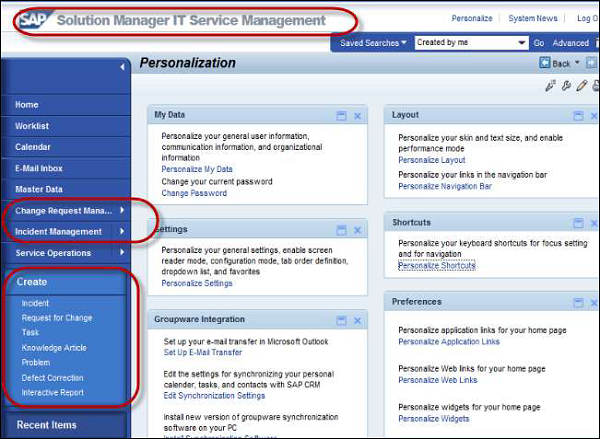Expand the Service Operations submenu arrow
600x439 pixels.
click(122, 253)
